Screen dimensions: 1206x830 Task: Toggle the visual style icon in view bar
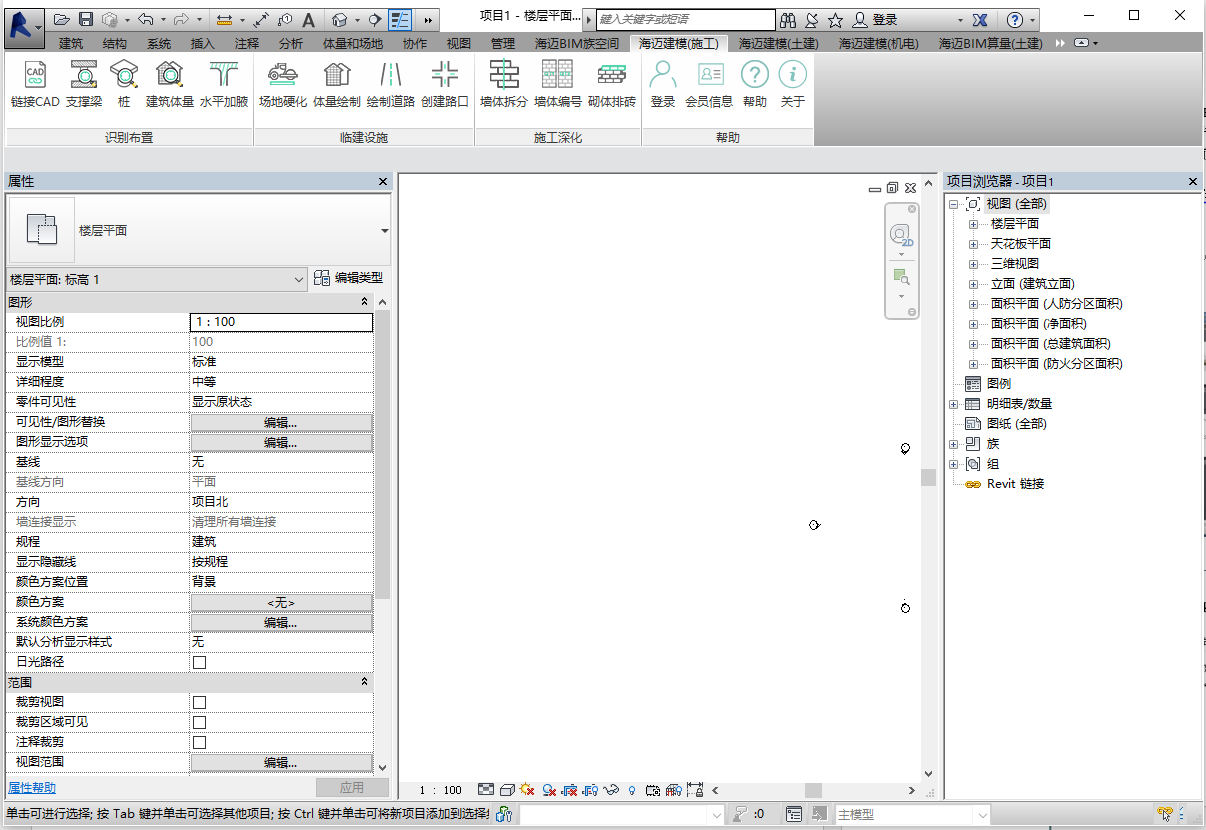coord(507,790)
